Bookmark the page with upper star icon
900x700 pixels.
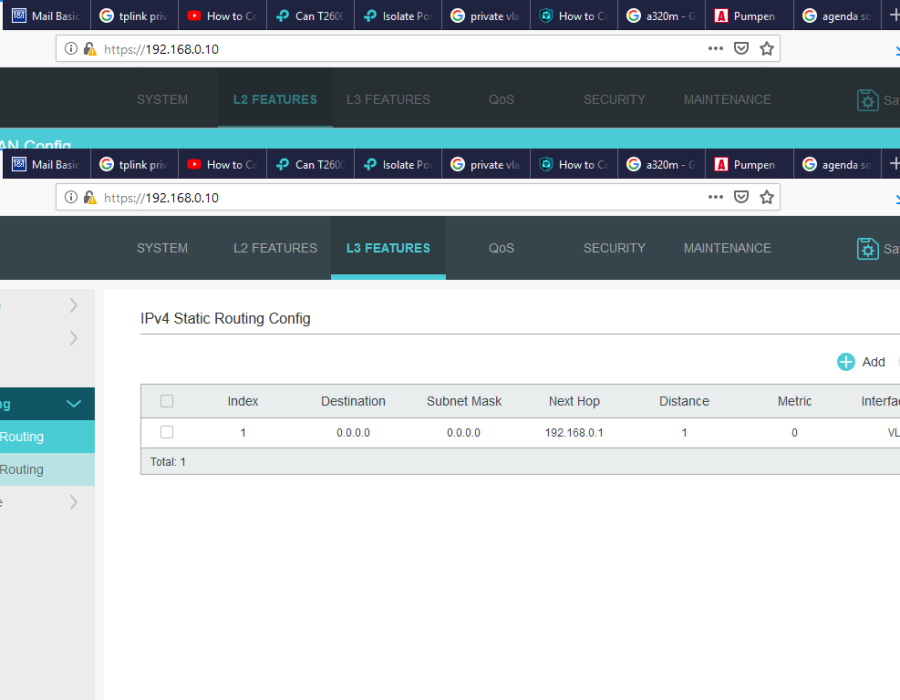point(766,48)
